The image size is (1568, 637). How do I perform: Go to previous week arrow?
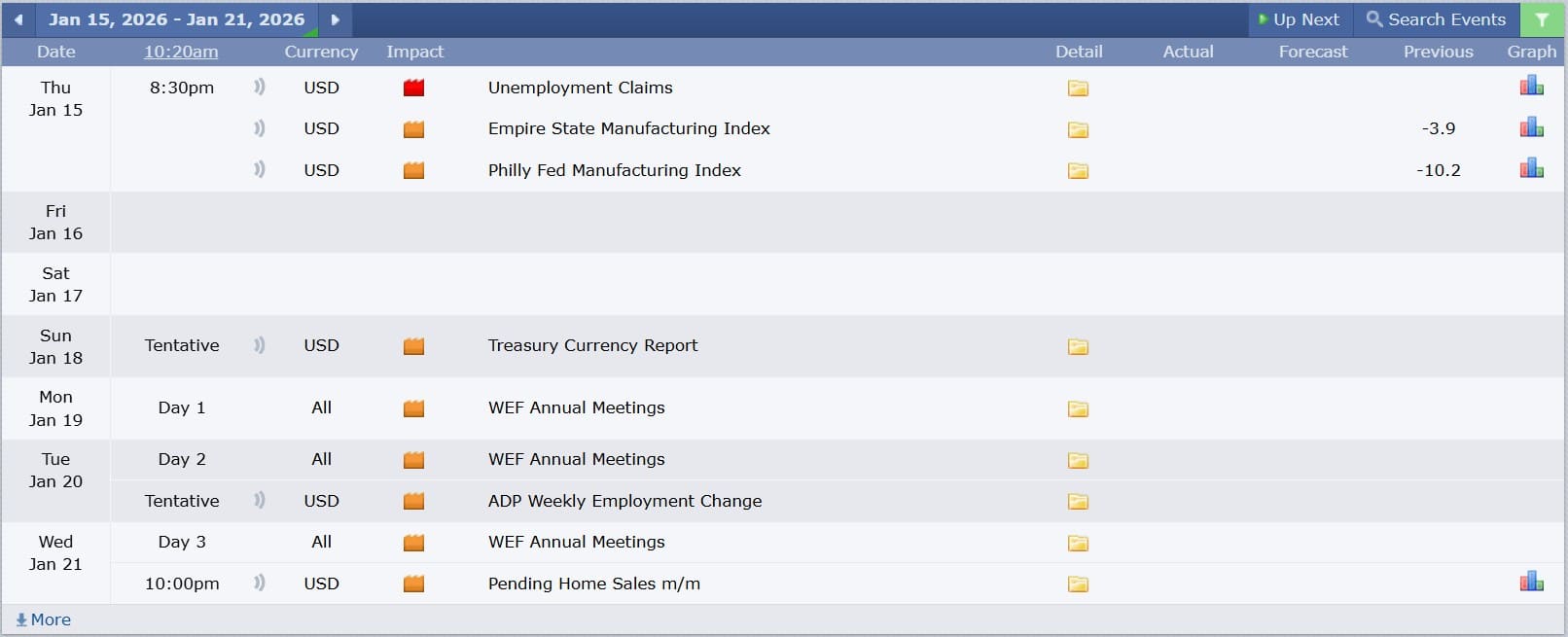point(18,19)
